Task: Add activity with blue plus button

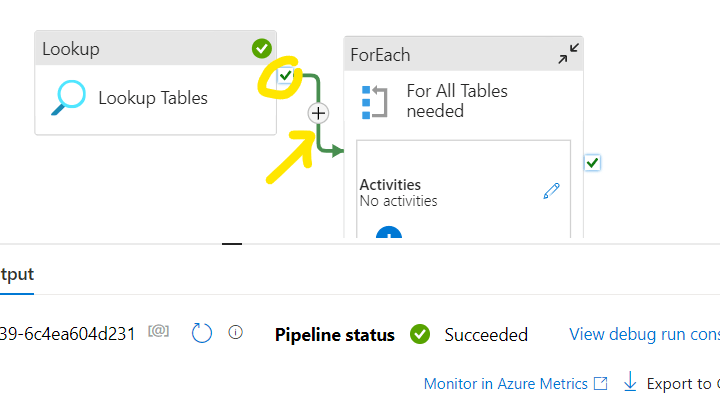Action: [388, 234]
